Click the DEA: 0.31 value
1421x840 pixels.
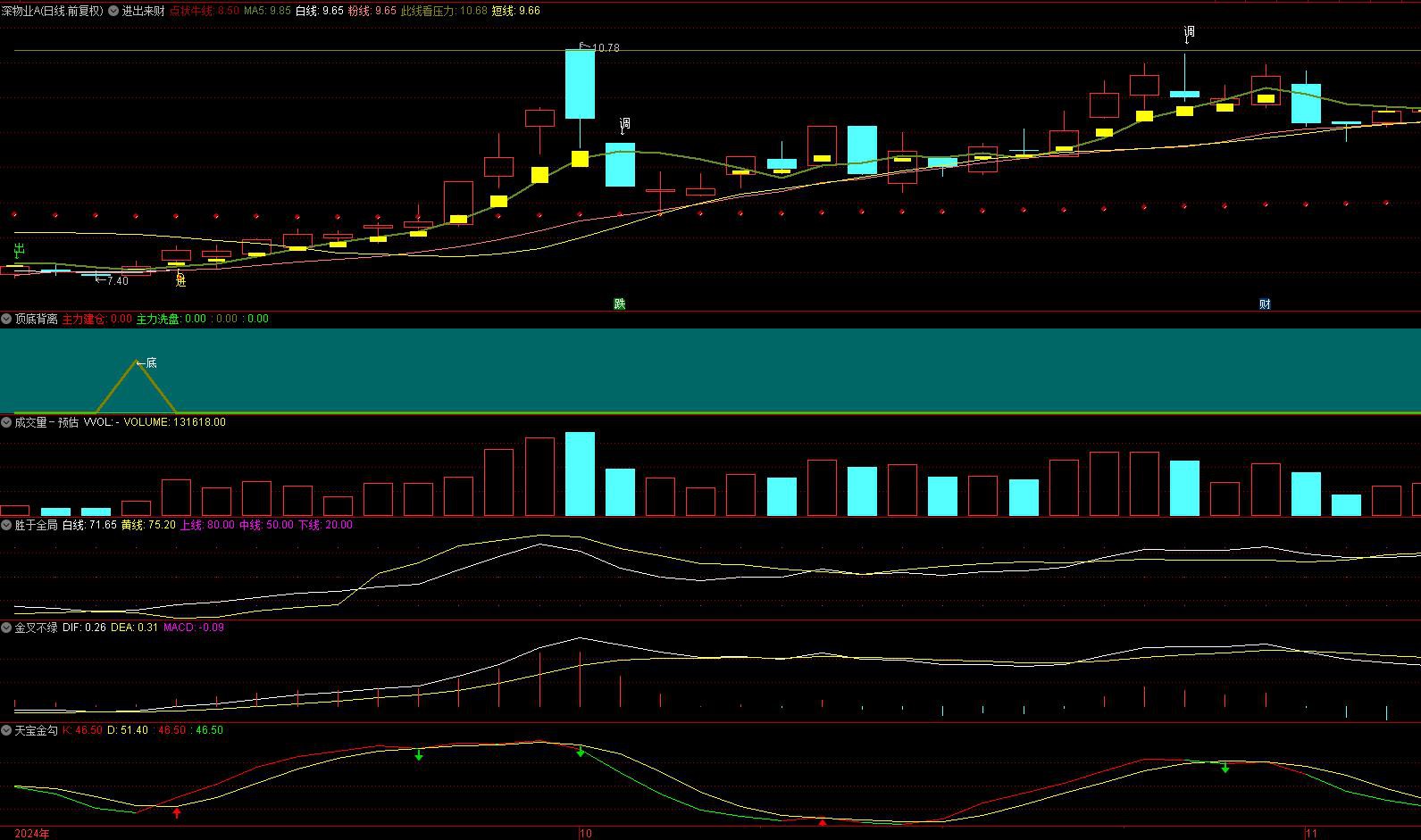[x=135, y=628]
